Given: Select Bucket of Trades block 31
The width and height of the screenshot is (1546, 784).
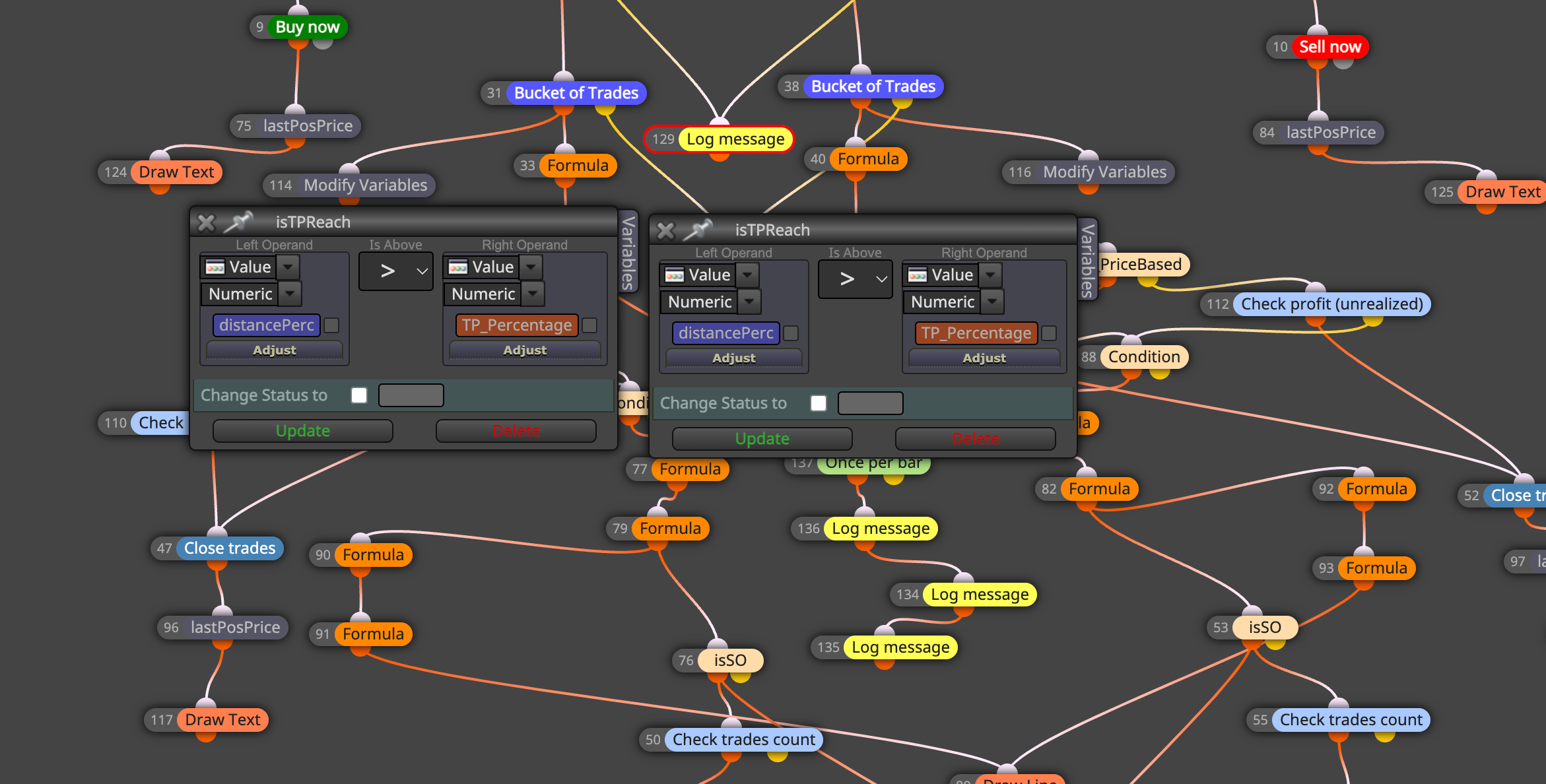Looking at the screenshot, I should coord(576,93).
